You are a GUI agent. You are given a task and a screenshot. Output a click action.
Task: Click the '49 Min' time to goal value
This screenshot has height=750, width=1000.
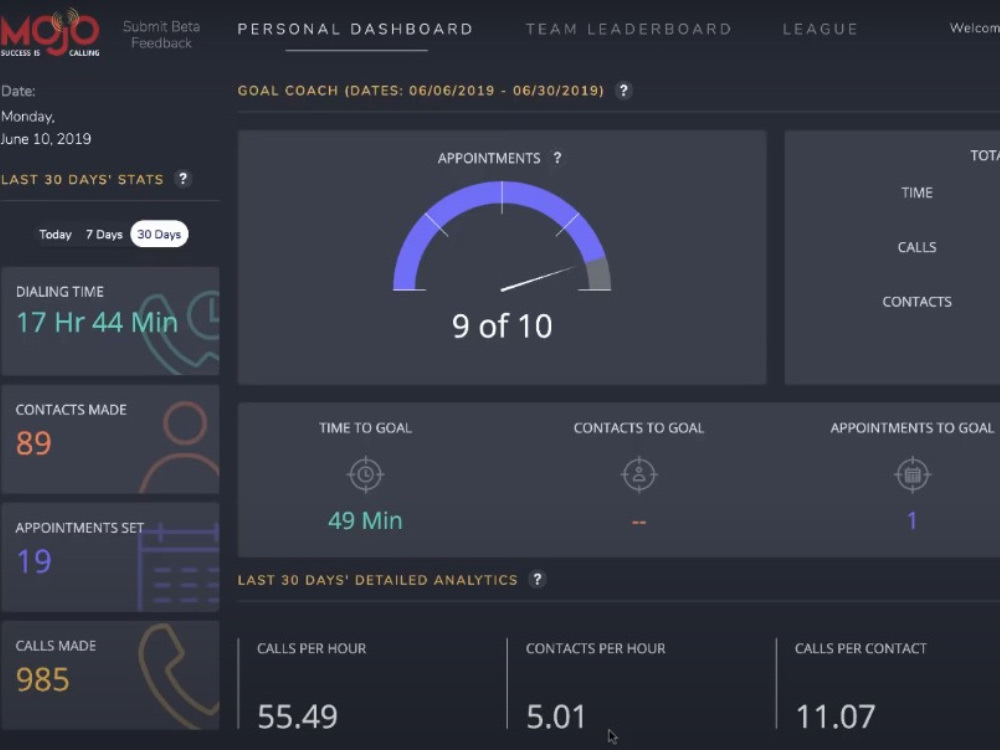coord(365,521)
